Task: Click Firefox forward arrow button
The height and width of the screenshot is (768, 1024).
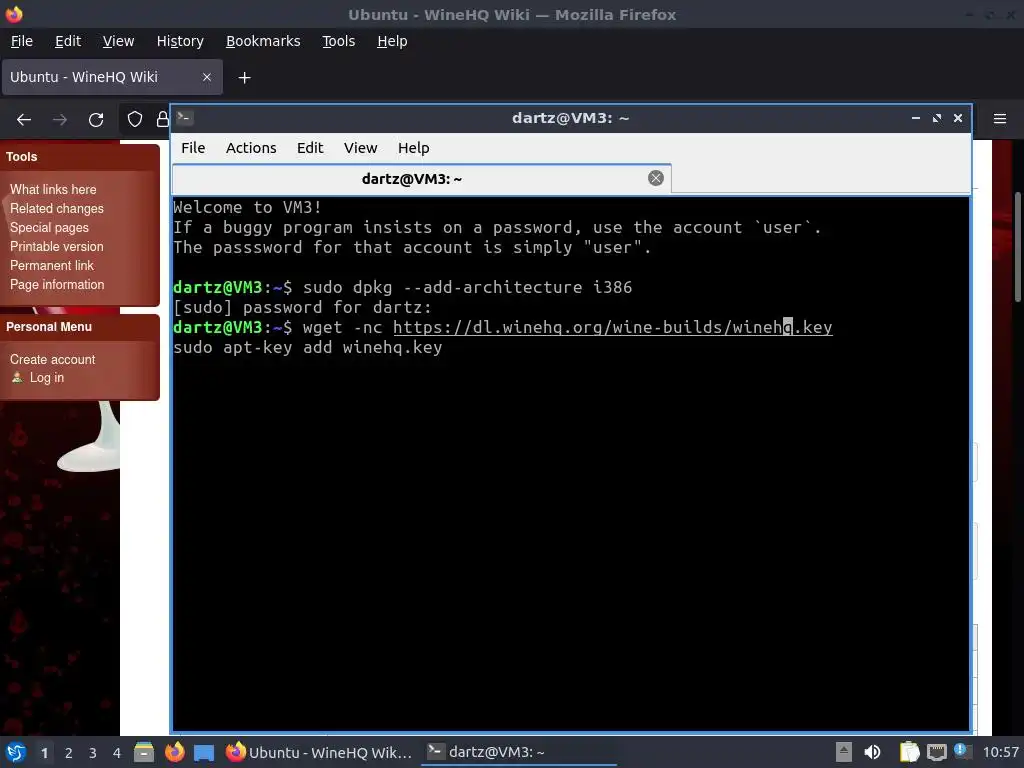Action: coord(60,120)
